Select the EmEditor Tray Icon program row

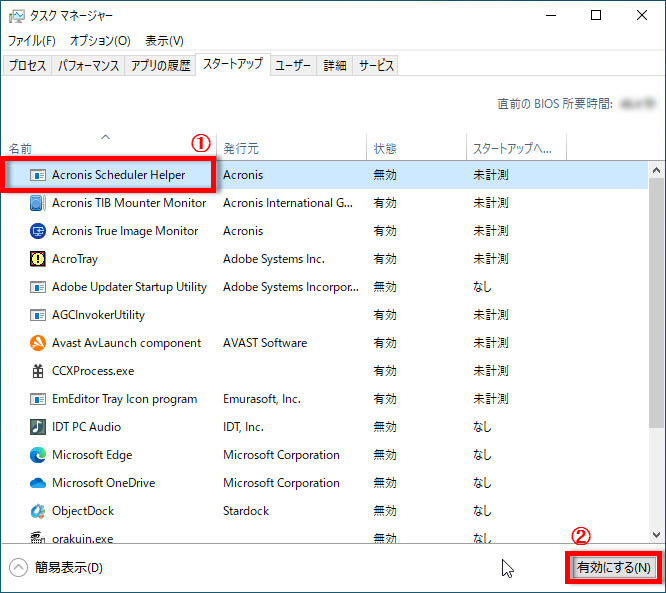pyautogui.click(x=124, y=399)
